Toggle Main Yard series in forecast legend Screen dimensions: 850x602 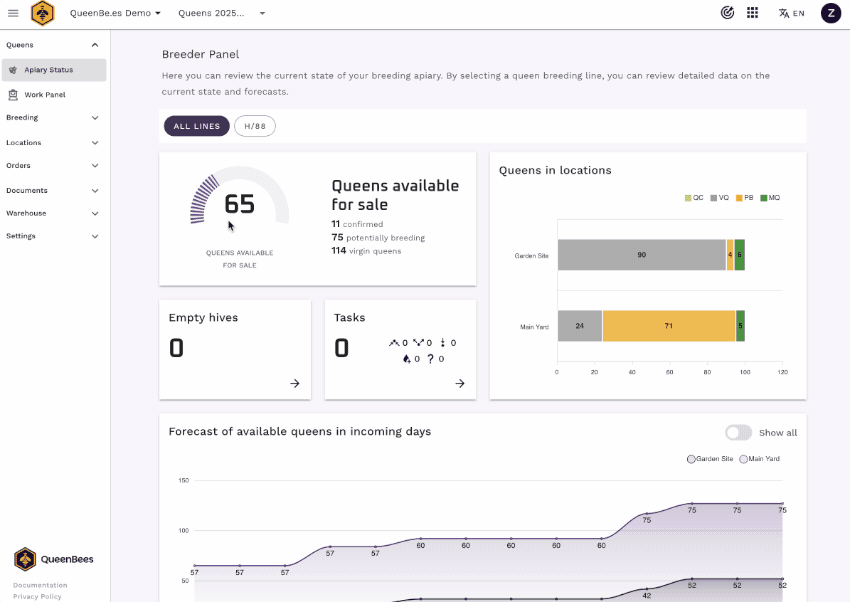click(x=760, y=458)
